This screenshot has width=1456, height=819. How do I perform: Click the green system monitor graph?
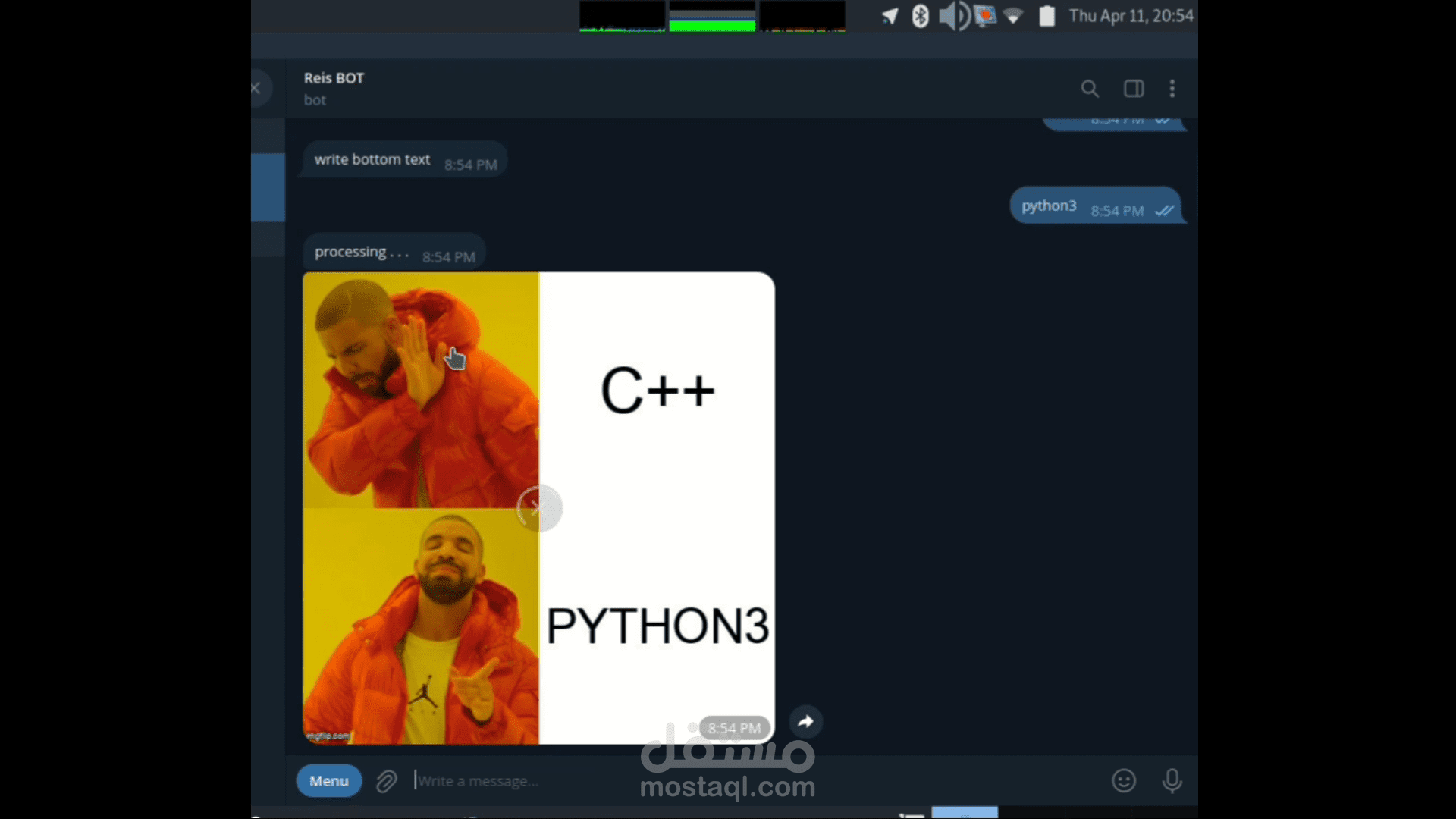pos(712,16)
